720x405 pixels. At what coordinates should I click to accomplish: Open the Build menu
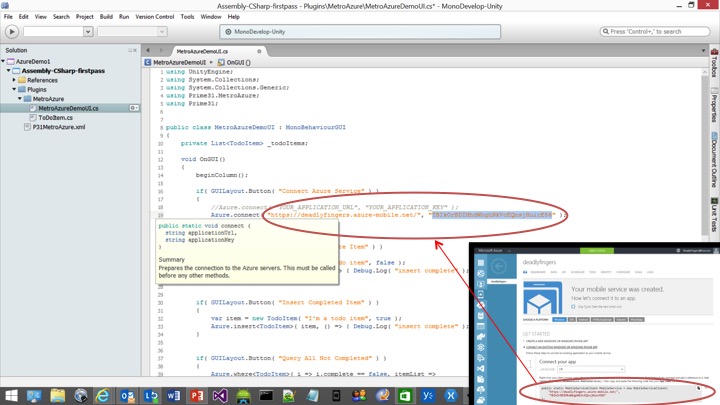tap(106, 17)
